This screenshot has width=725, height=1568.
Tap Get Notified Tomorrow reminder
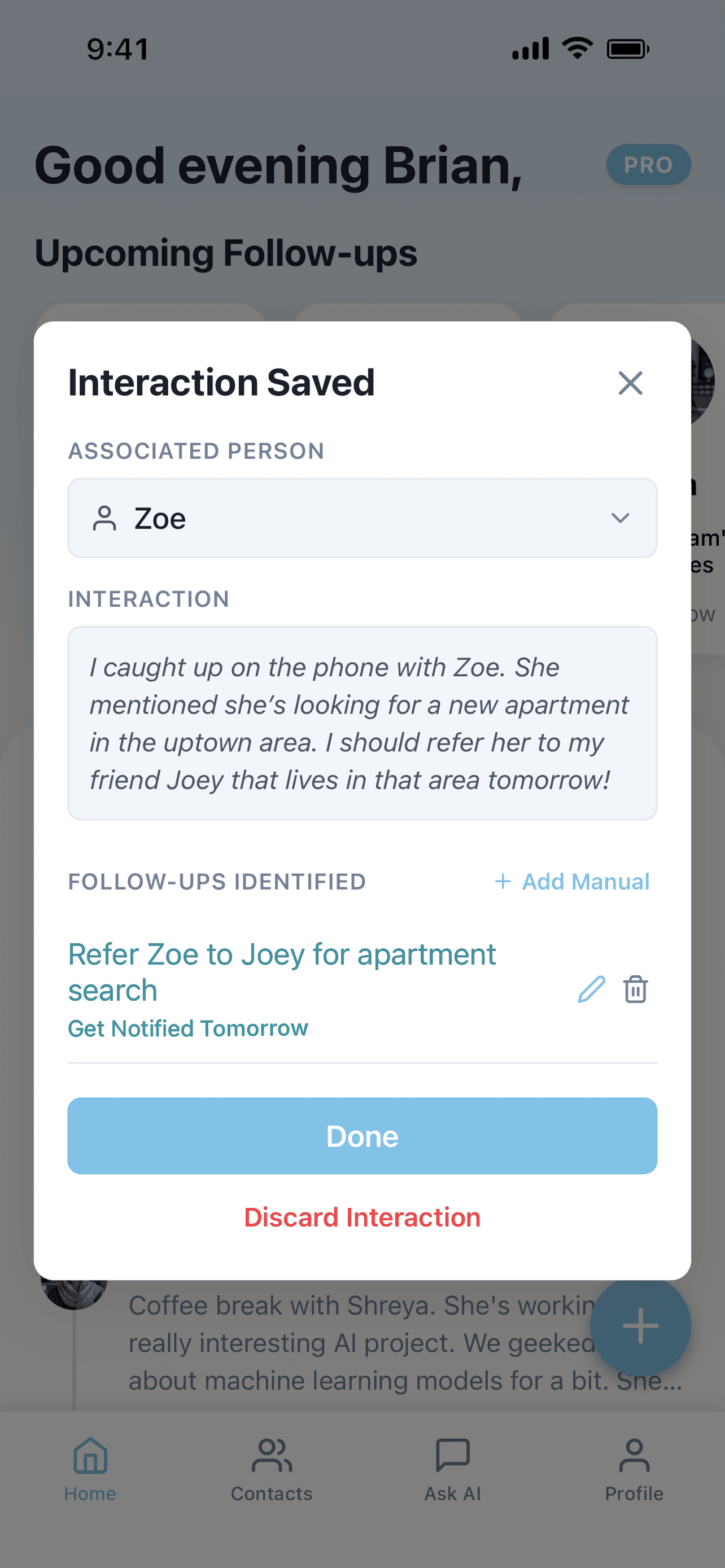tap(188, 1028)
